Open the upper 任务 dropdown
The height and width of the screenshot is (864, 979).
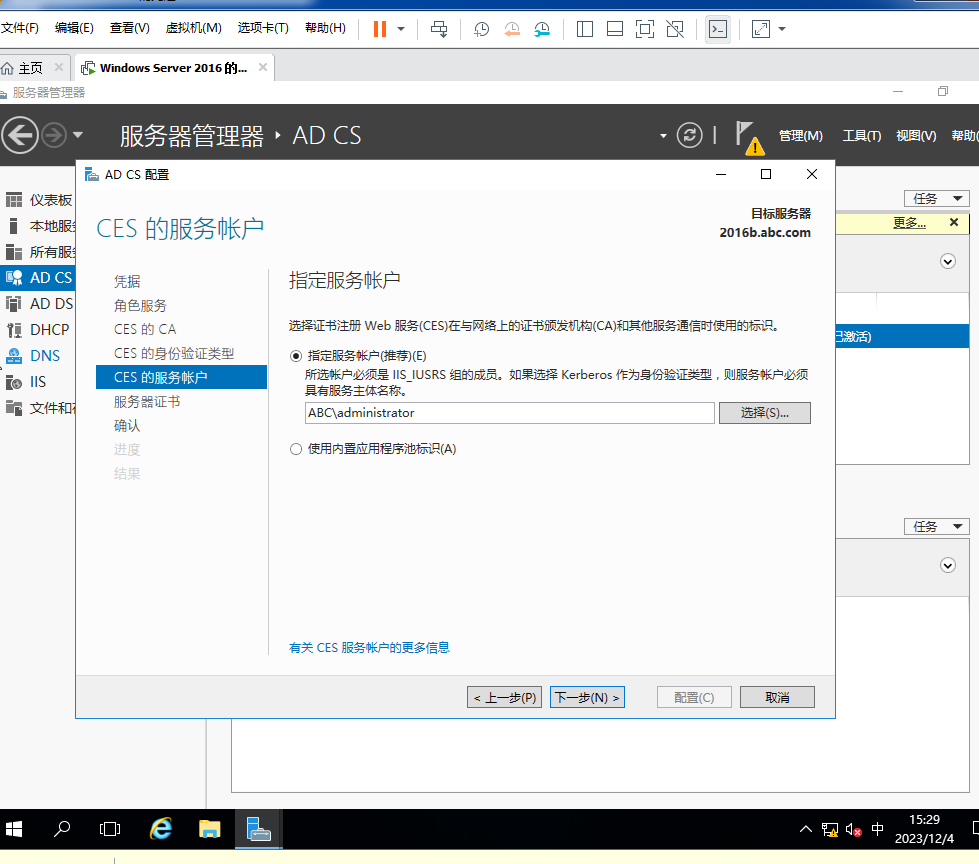click(x=936, y=199)
